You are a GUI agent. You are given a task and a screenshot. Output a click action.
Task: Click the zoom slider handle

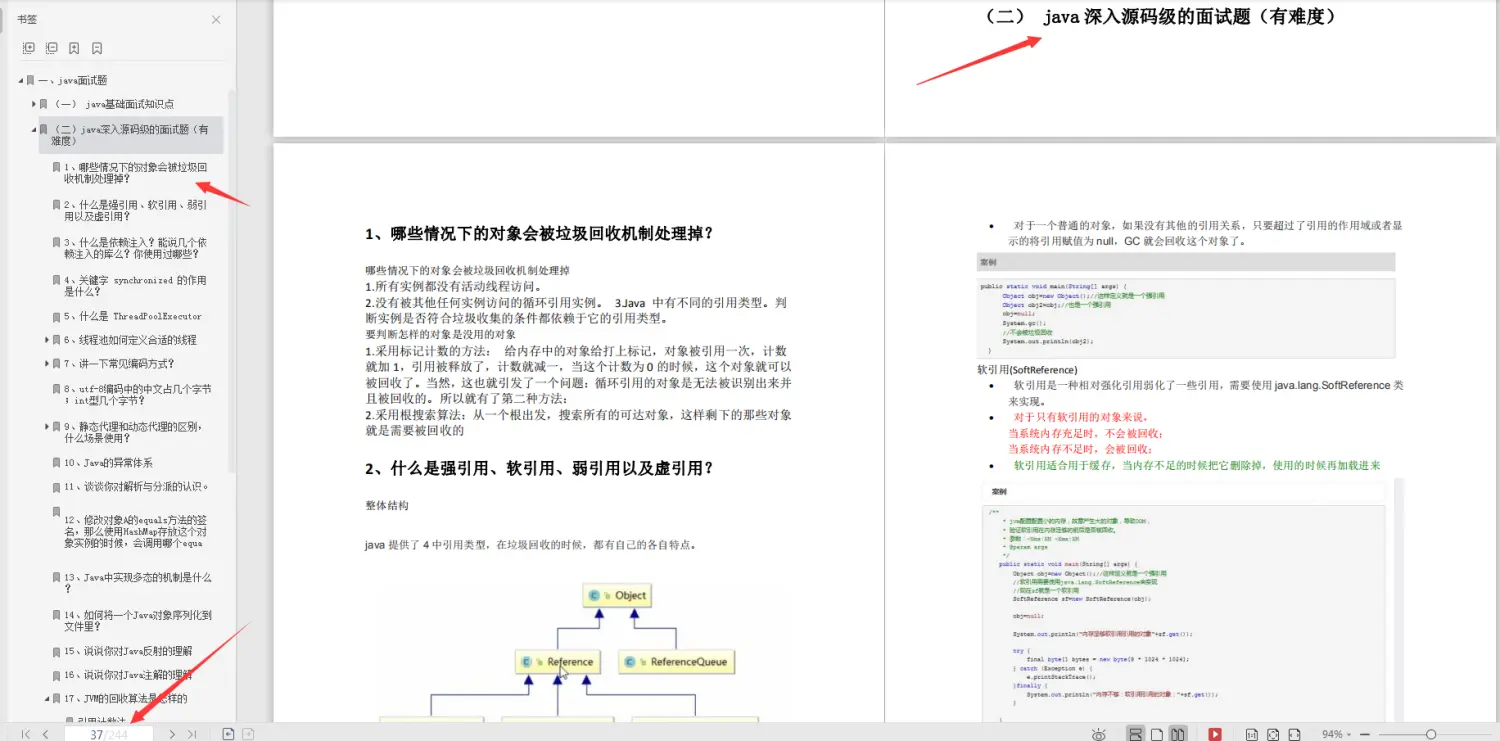pyautogui.click(x=1431, y=734)
